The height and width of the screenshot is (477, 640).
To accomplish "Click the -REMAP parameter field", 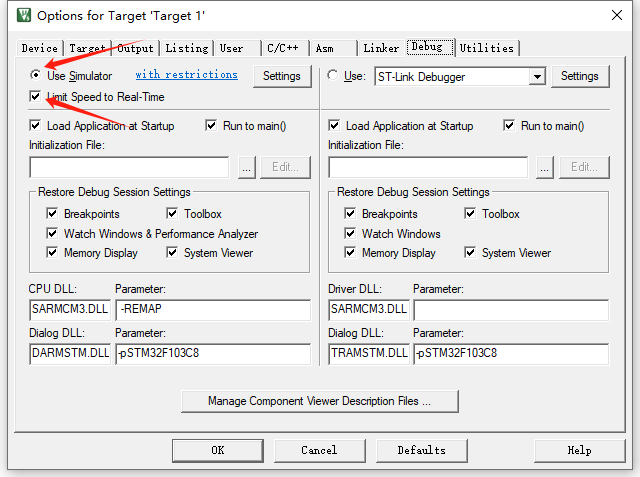I will pyautogui.click(x=213, y=310).
